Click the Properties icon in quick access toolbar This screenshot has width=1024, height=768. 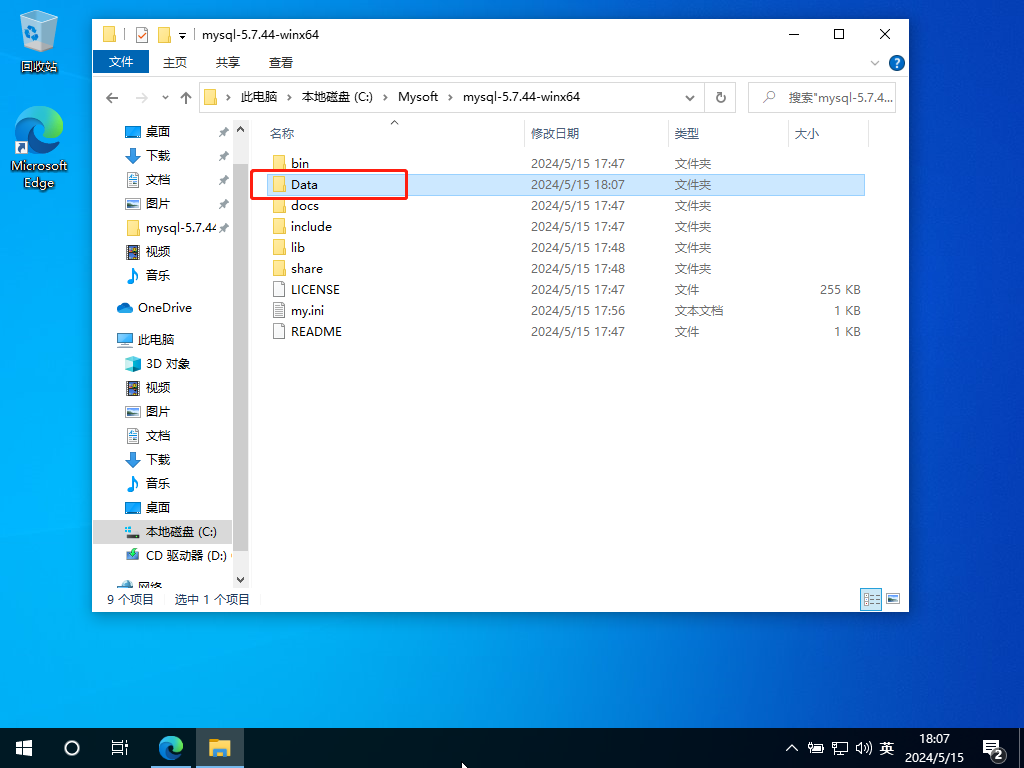(141, 34)
